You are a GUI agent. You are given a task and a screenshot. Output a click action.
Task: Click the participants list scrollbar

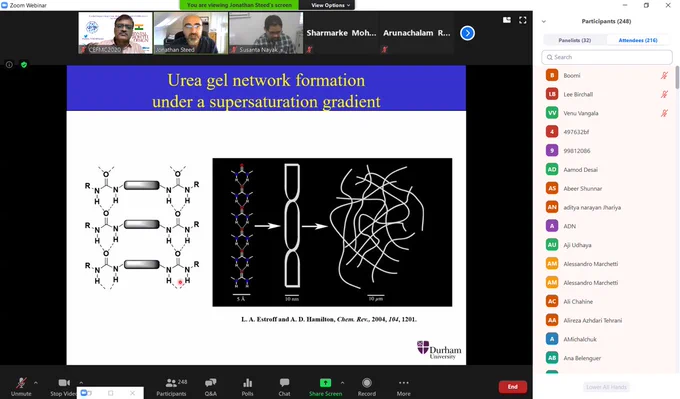(677, 77)
